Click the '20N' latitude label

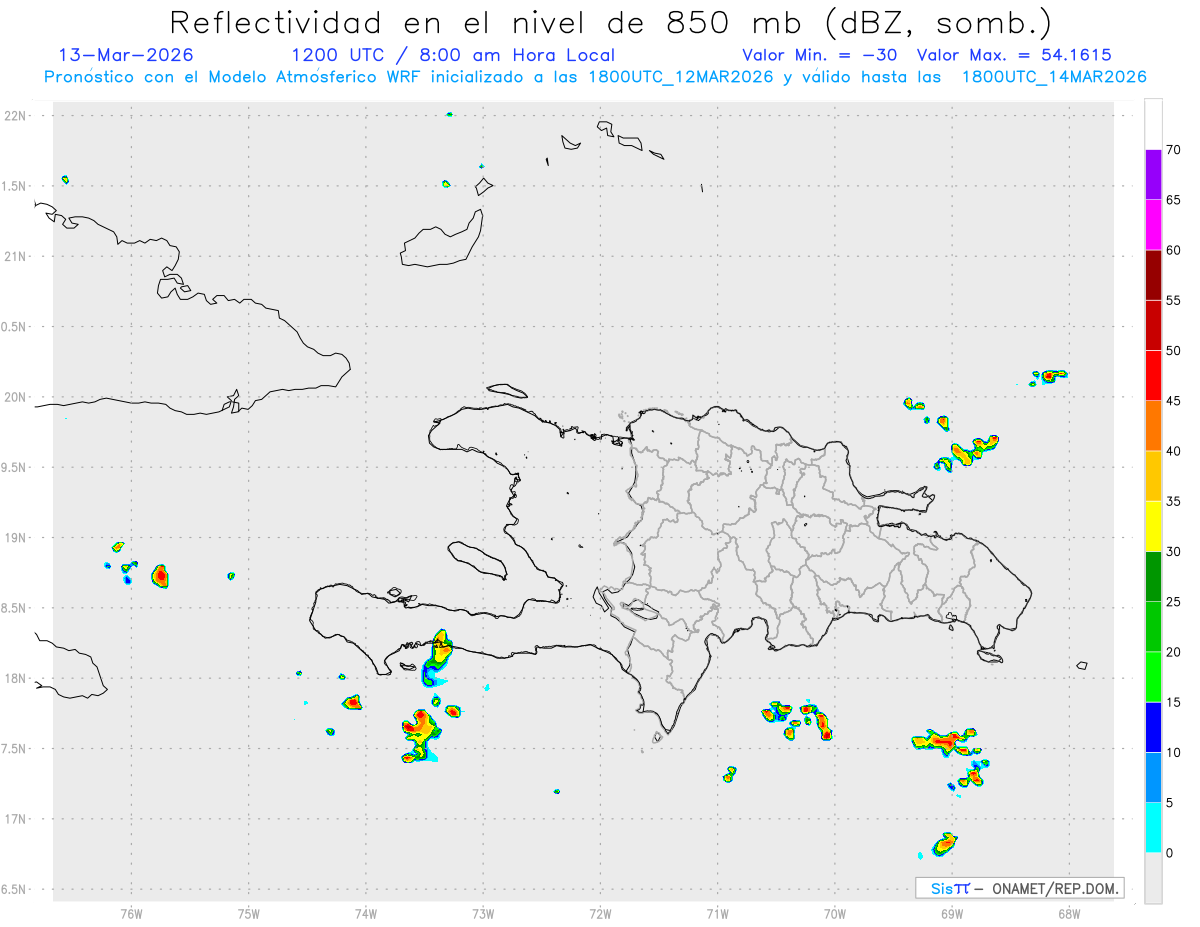tap(15, 397)
